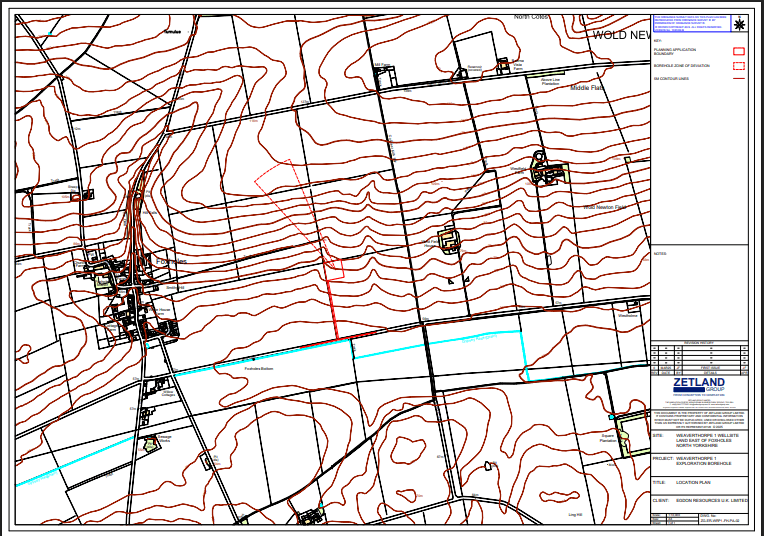The height and width of the screenshot is (536, 764).
Task: Click the CLIENT Egdon Resources text
Action: click(711, 499)
